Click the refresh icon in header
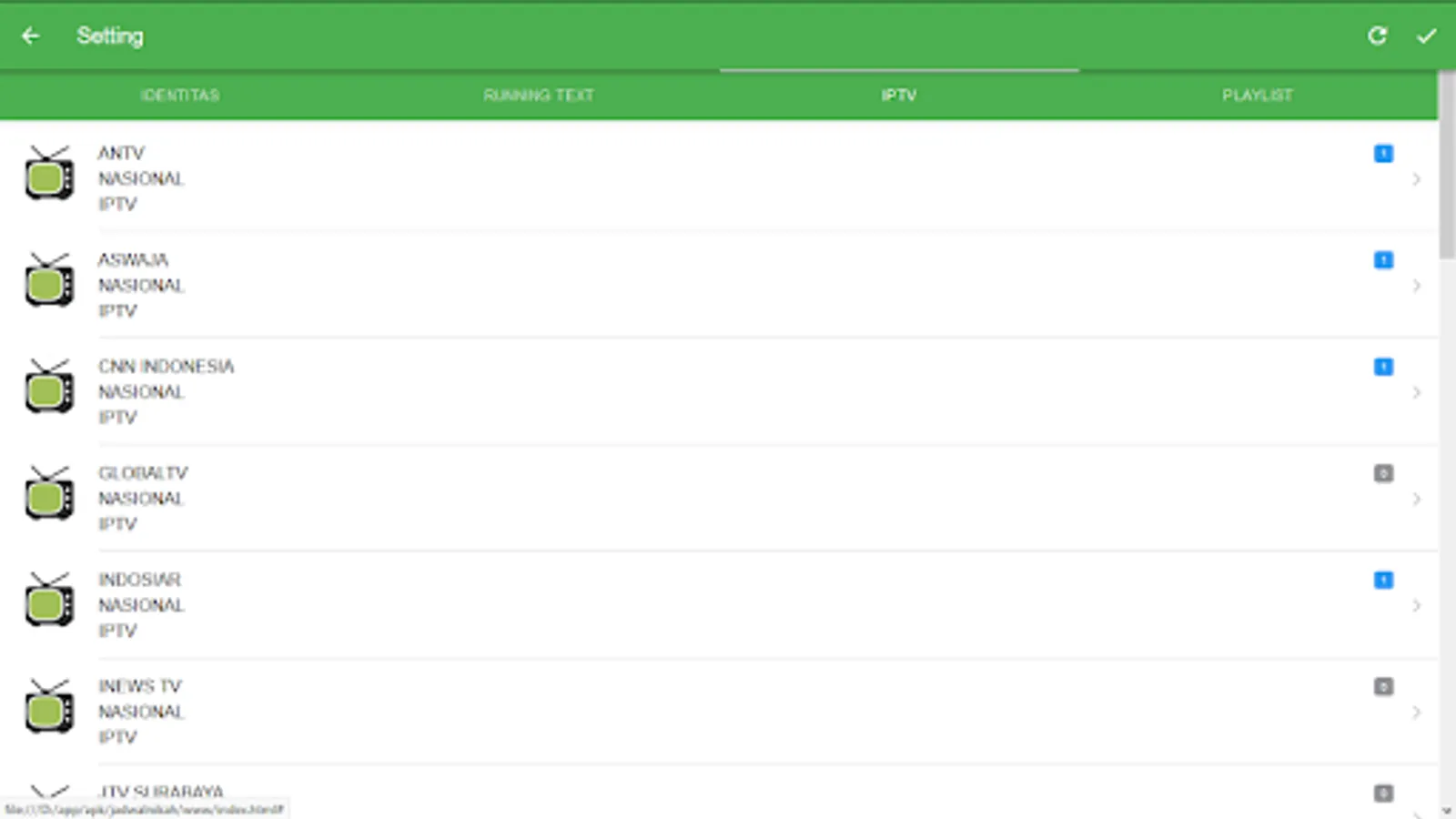The height and width of the screenshot is (819, 1456). click(1377, 35)
